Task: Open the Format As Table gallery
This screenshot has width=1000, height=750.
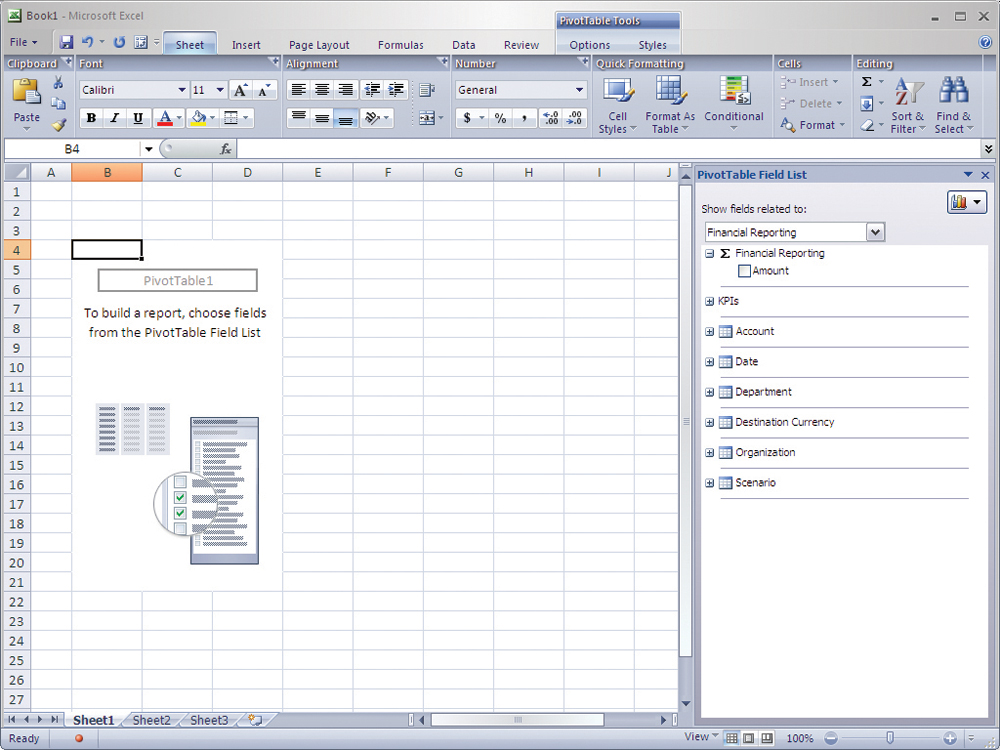Action: pos(670,105)
